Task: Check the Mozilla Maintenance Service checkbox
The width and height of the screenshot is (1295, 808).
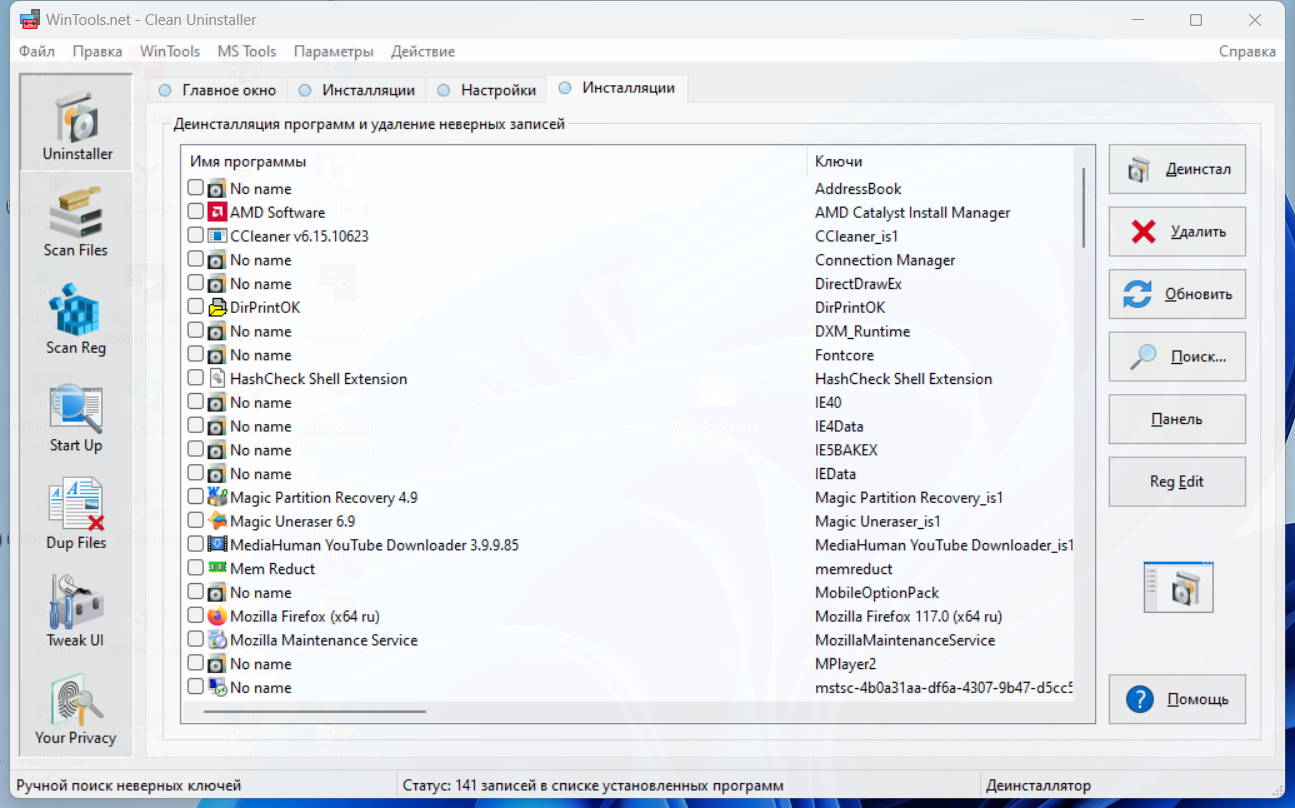Action: [x=195, y=640]
